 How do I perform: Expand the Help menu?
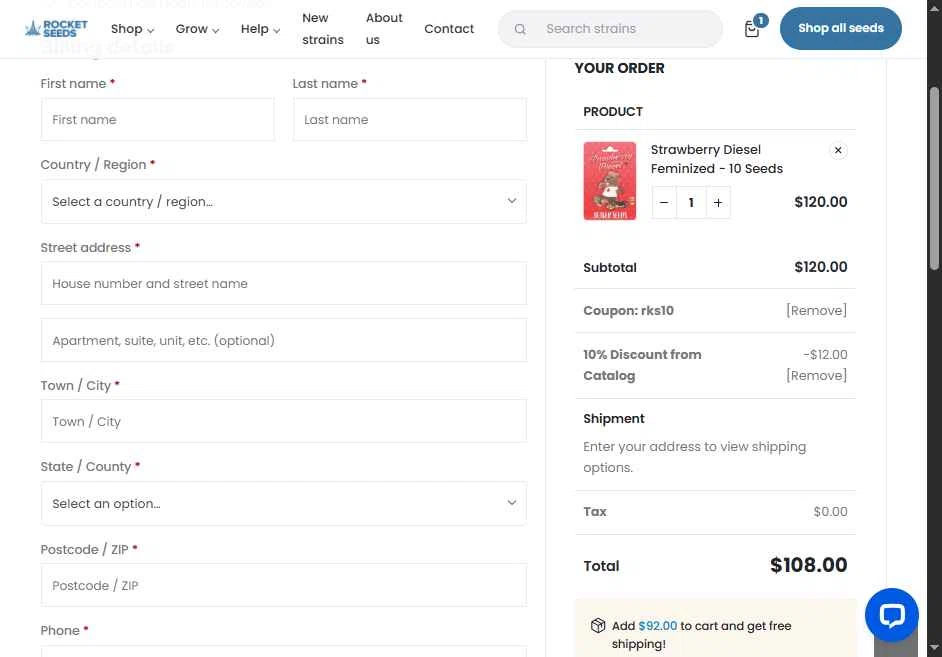click(260, 29)
